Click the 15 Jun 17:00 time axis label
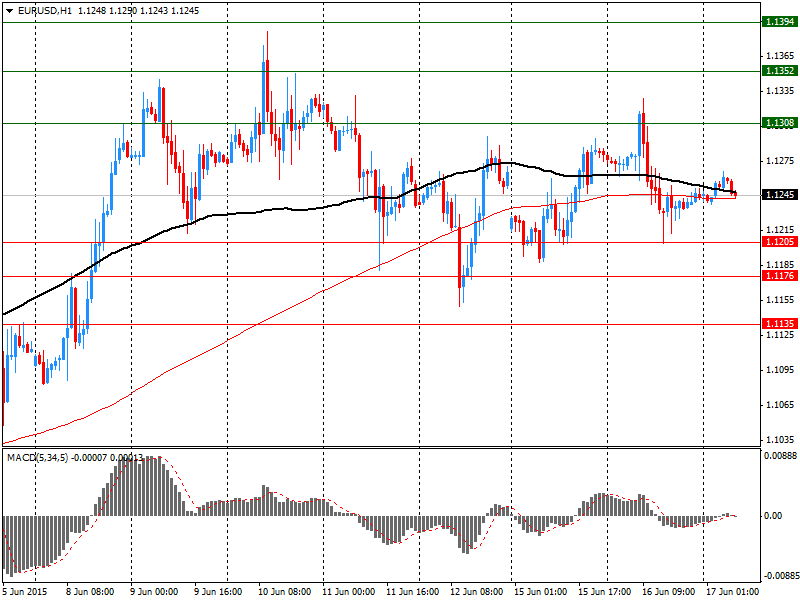Viewport: 800px width, 600px height. coord(605,592)
